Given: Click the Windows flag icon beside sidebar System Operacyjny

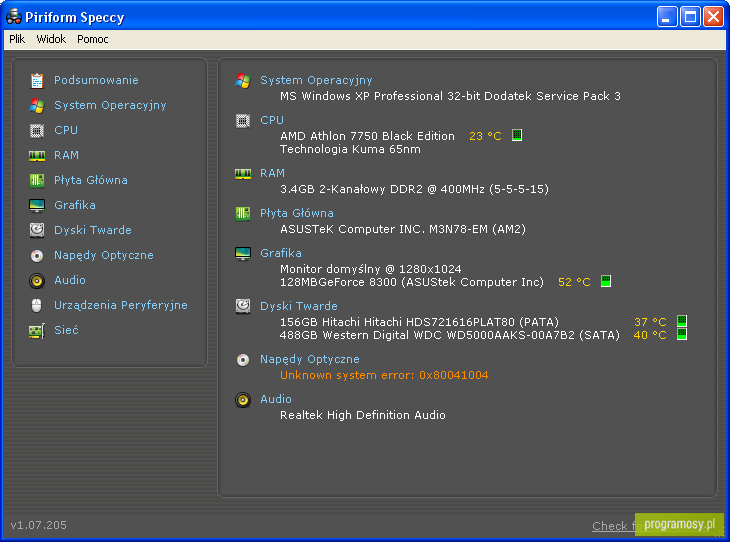Looking at the screenshot, I should [x=37, y=106].
